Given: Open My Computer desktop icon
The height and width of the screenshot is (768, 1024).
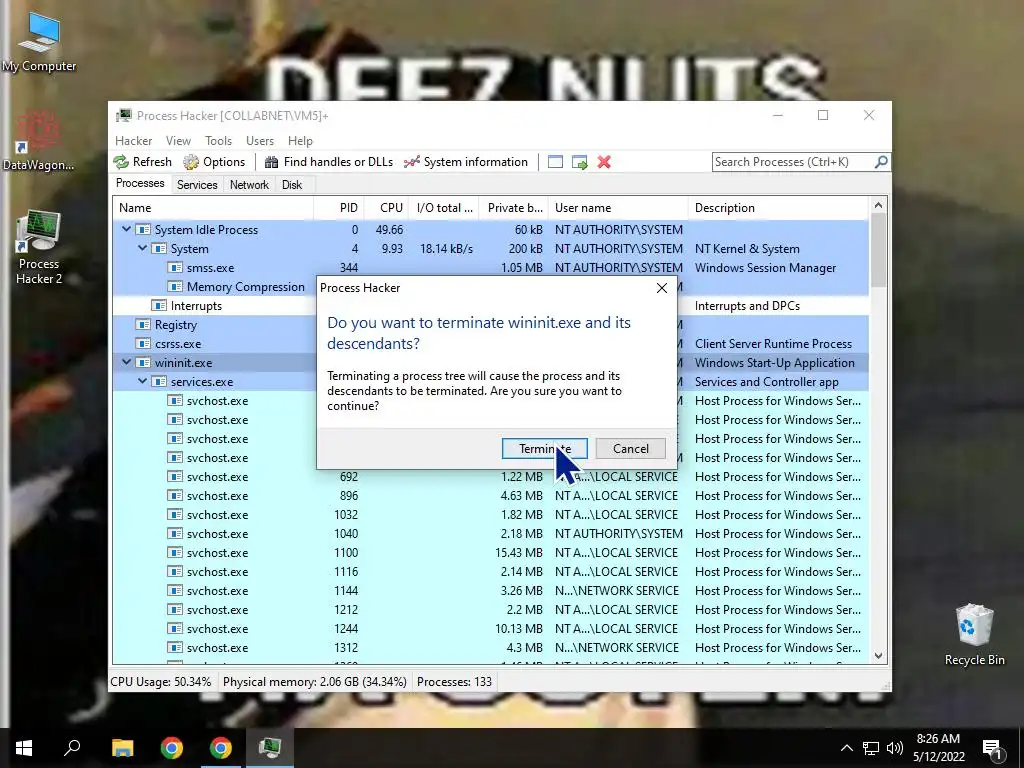Looking at the screenshot, I should click(x=39, y=42).
